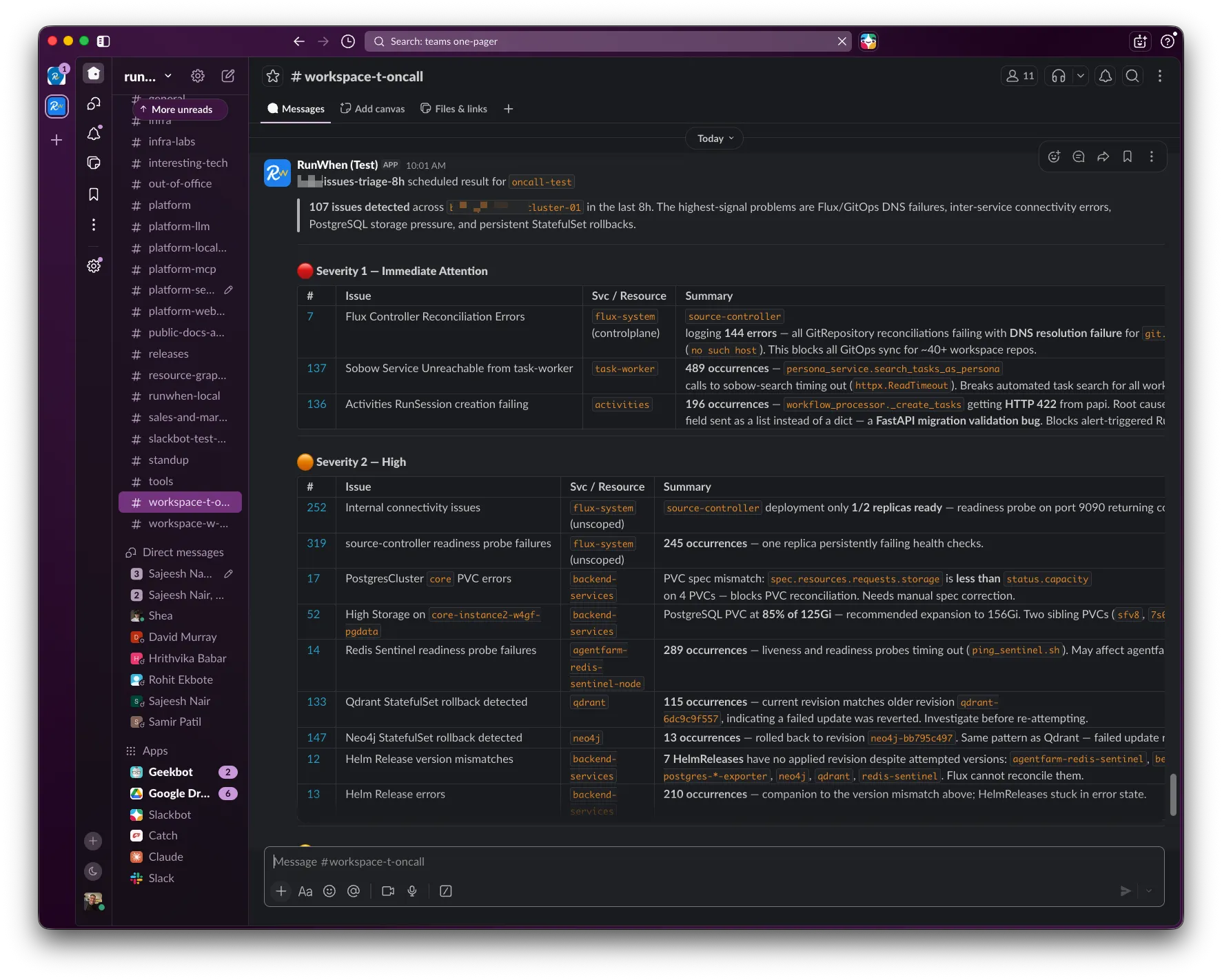This screenshot has width=1222, height=980.
Task: Open Admin gear in sidebar rail
Action: 94,266
